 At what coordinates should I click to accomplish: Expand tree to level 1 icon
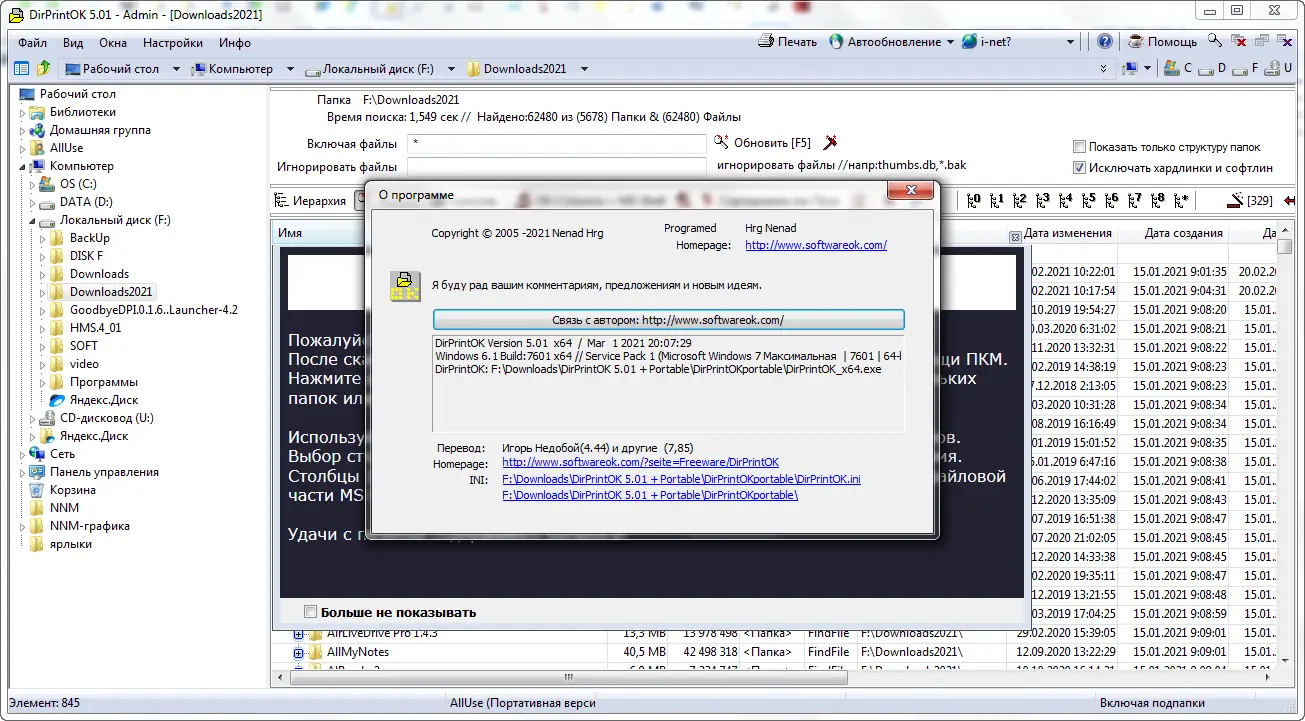[x=997, y=200]
